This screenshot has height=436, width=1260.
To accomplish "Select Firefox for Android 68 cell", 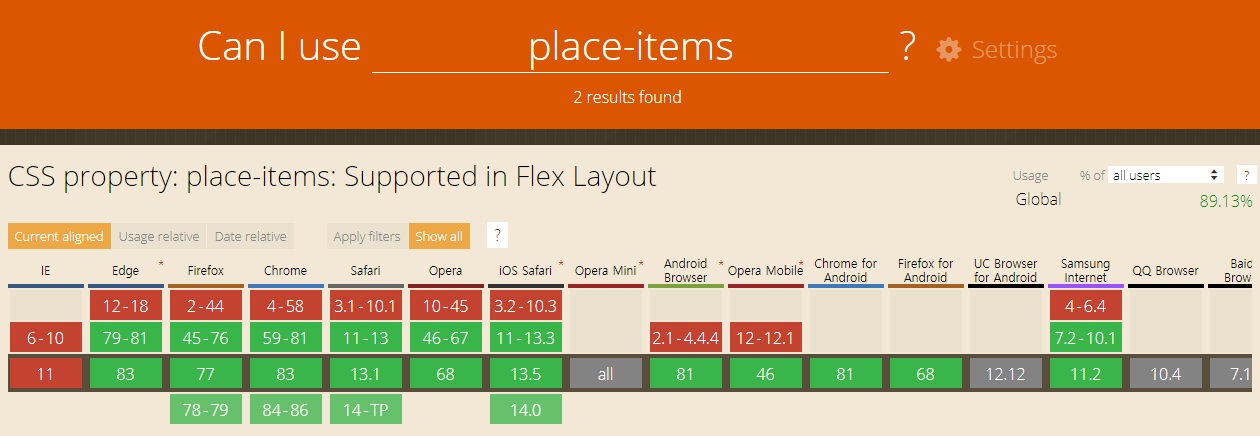I will click(x=925, y=374).
